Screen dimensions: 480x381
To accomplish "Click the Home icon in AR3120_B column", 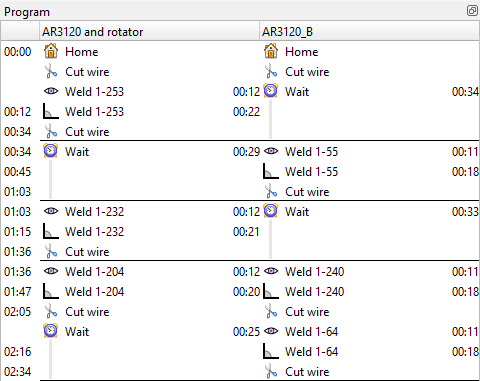I will (x=271, y=51).
